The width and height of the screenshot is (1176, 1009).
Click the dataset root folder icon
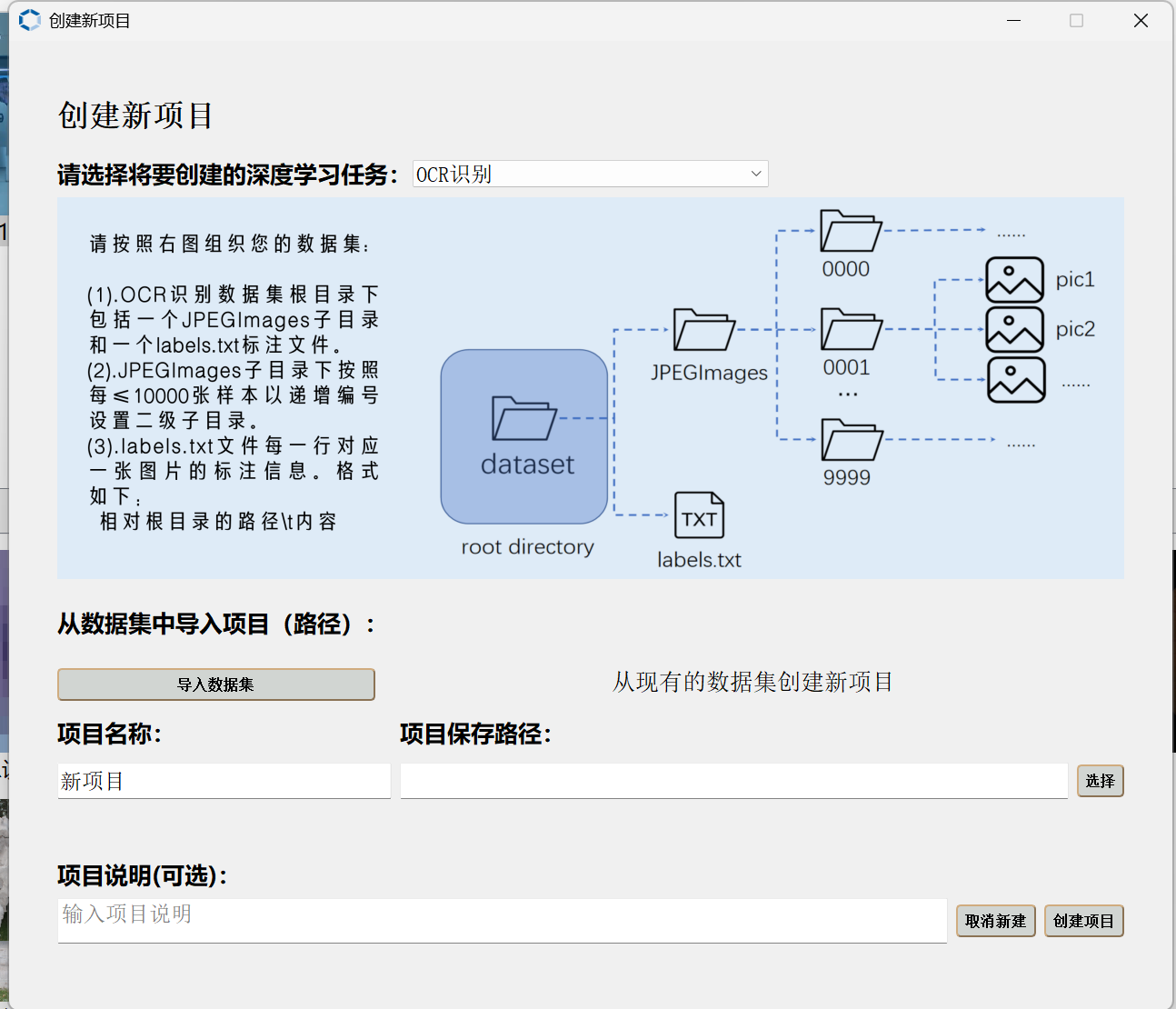pyautogui.click(x=523, y=419)
